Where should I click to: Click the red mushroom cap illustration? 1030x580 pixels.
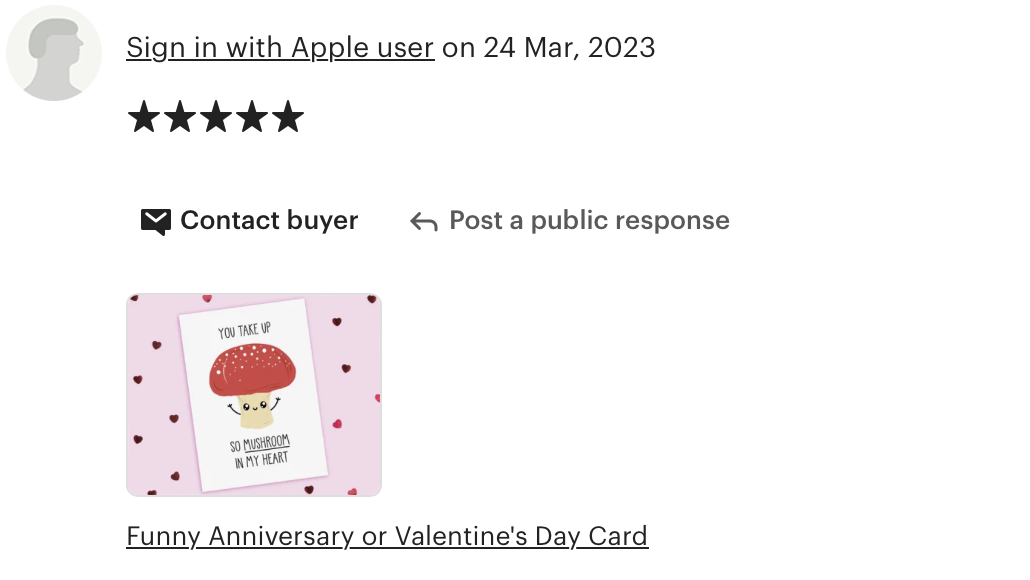pyautogui.click(x=253, y=370)
